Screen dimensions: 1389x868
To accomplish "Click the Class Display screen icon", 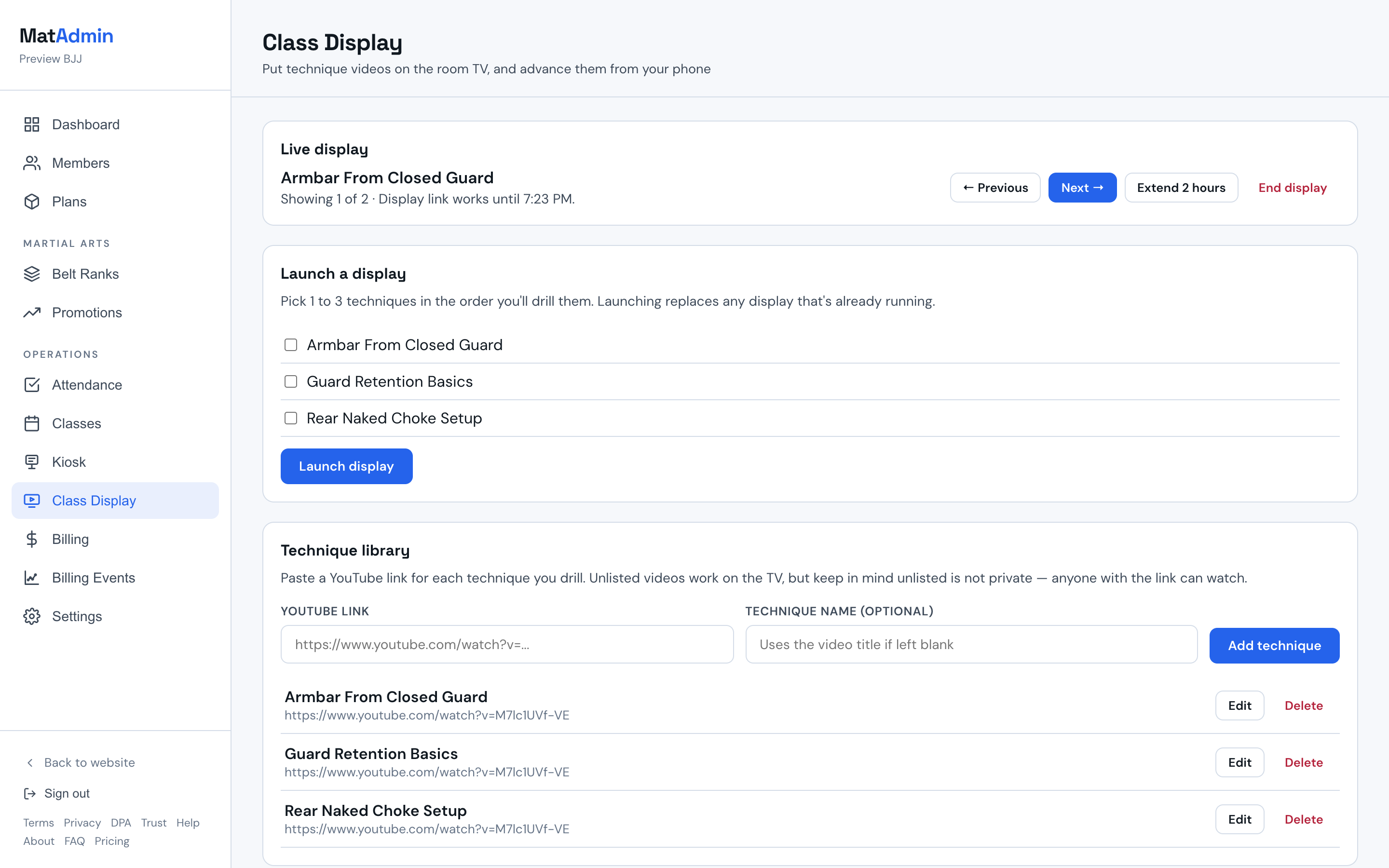I will tap(31, 501).
